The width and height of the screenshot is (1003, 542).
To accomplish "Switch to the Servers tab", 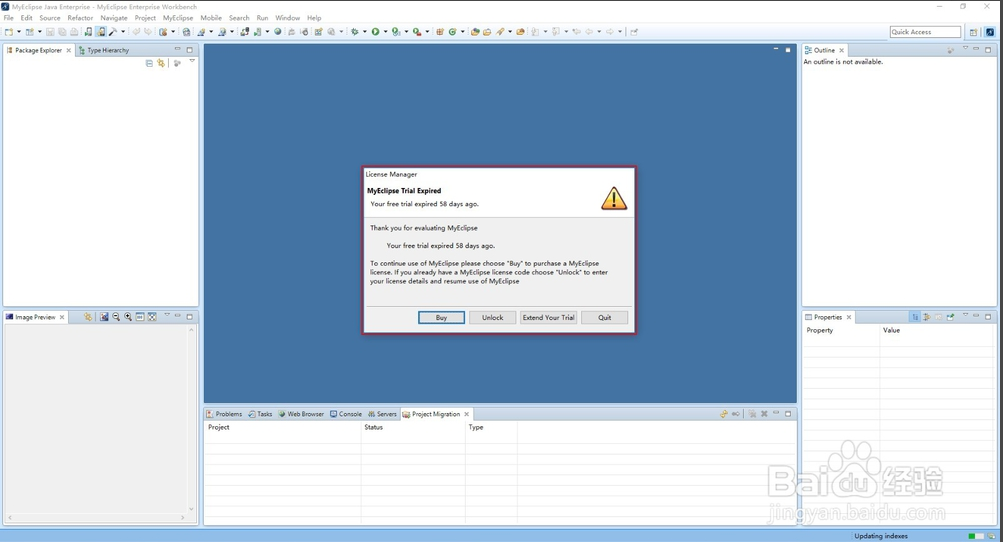I will click(383, 414).
